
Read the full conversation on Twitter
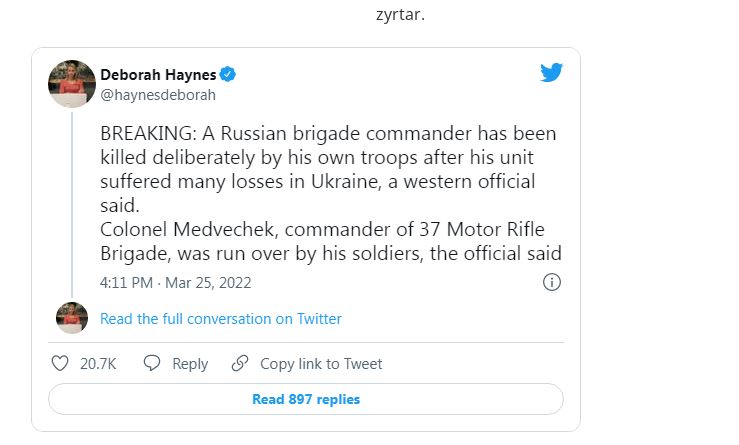point(221,319)
